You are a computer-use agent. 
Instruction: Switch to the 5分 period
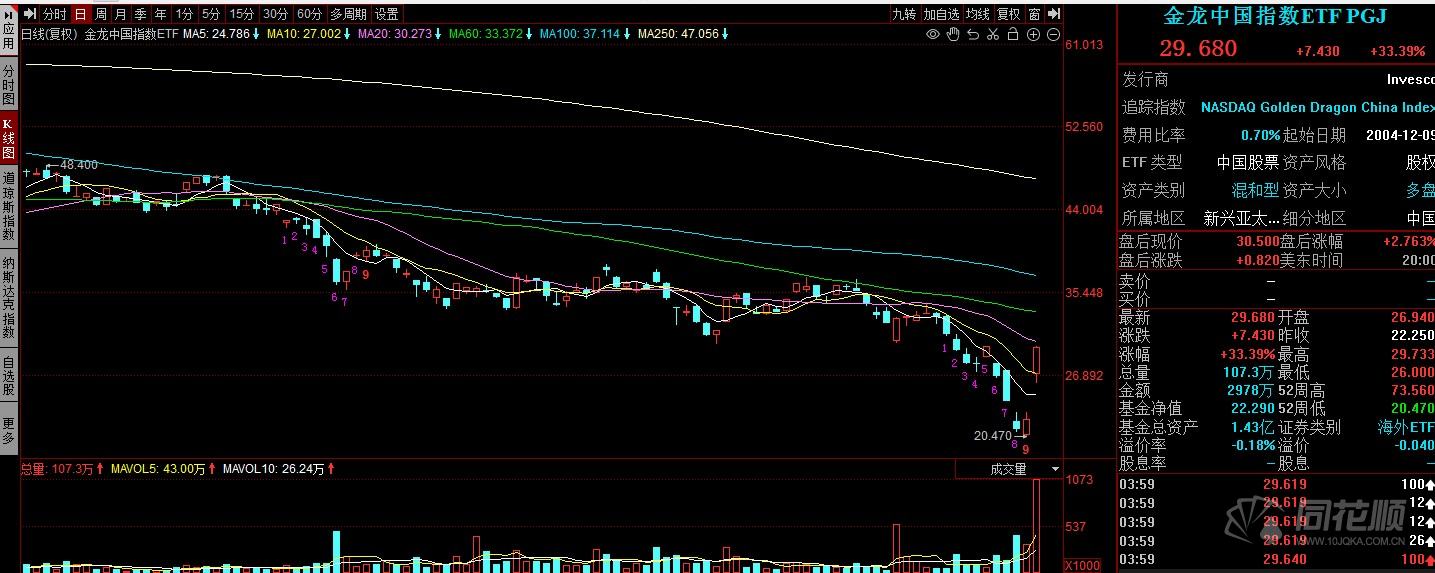point(210,14)
